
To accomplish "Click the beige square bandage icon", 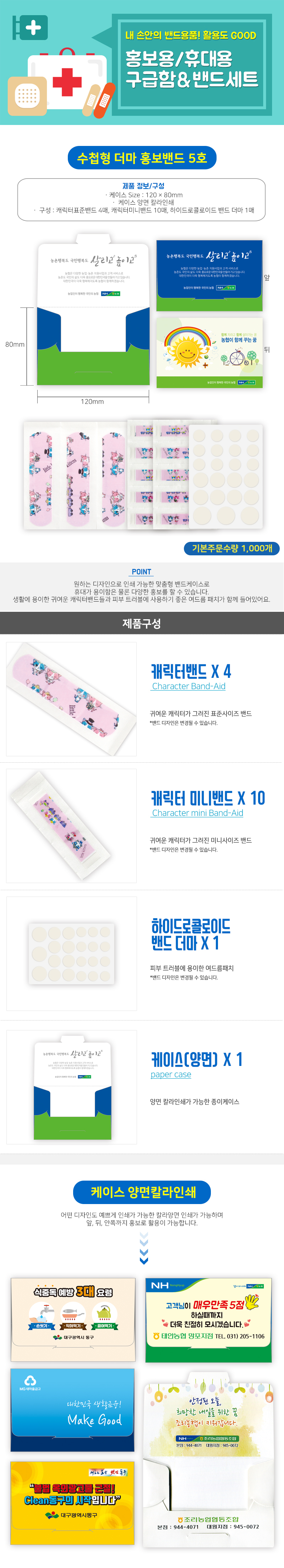I will (27, 96).
